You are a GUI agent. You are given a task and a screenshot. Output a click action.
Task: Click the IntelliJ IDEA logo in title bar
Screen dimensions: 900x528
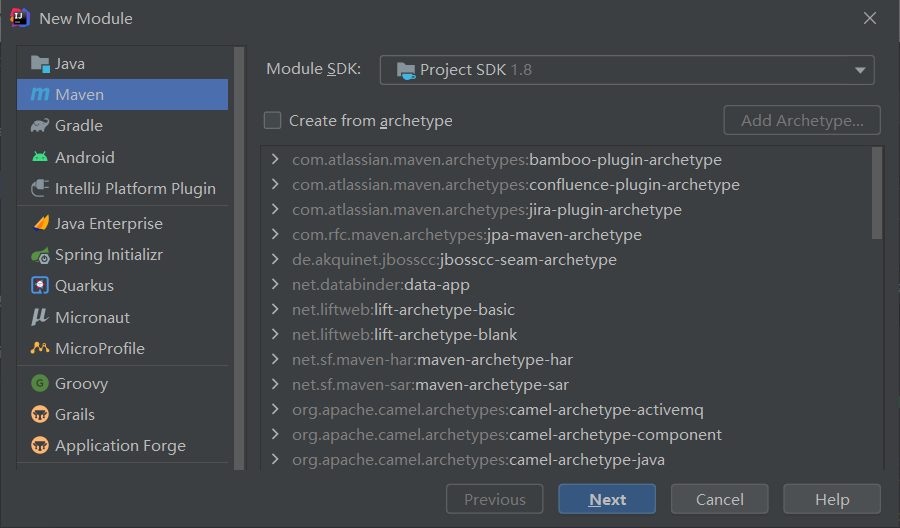point(20,18)
